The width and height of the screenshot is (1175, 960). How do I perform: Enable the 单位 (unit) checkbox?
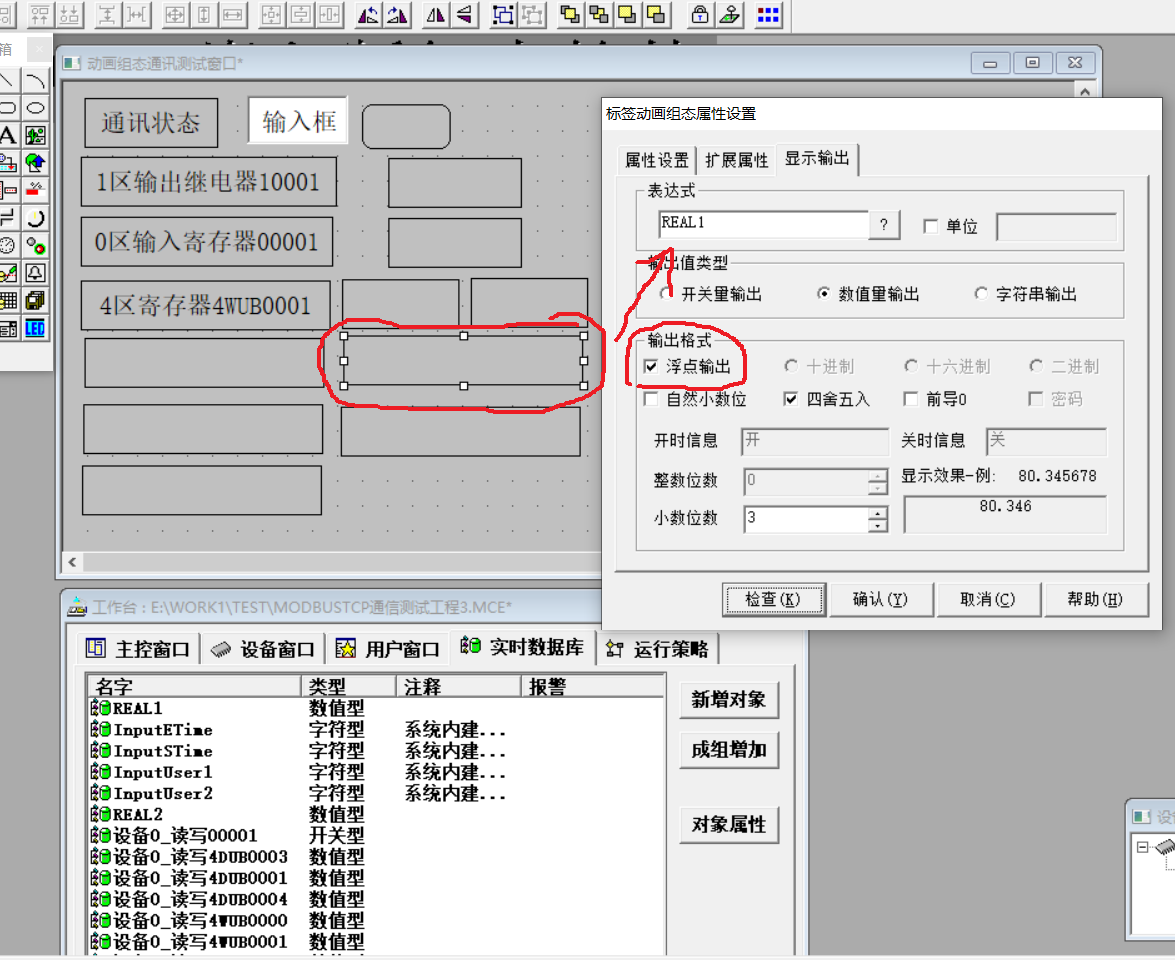[x=931, y=227]
